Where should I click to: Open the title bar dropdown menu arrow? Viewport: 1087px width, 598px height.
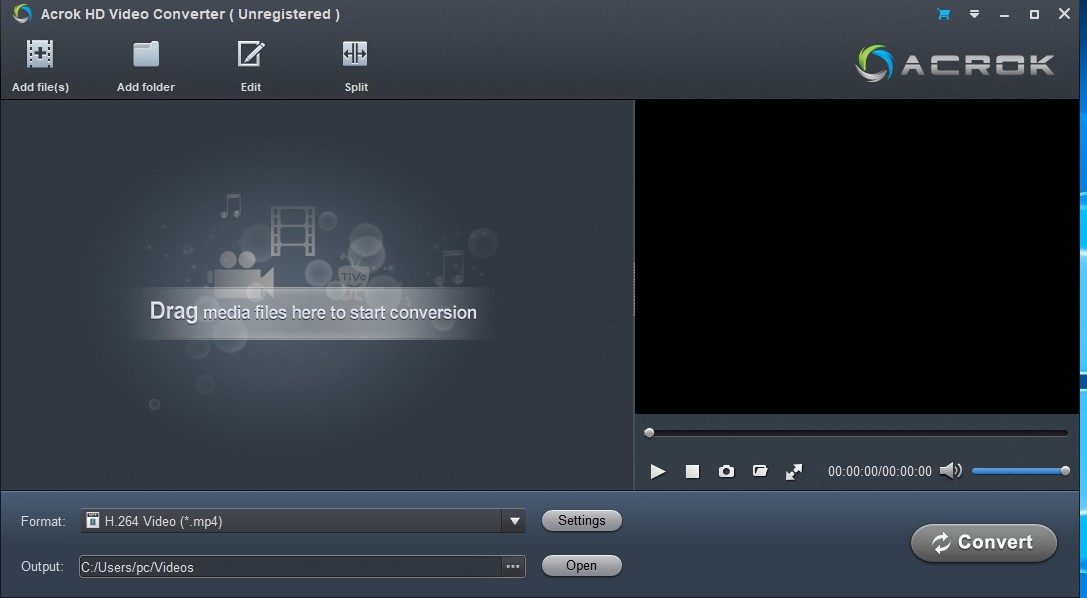(x=974, y=14)
